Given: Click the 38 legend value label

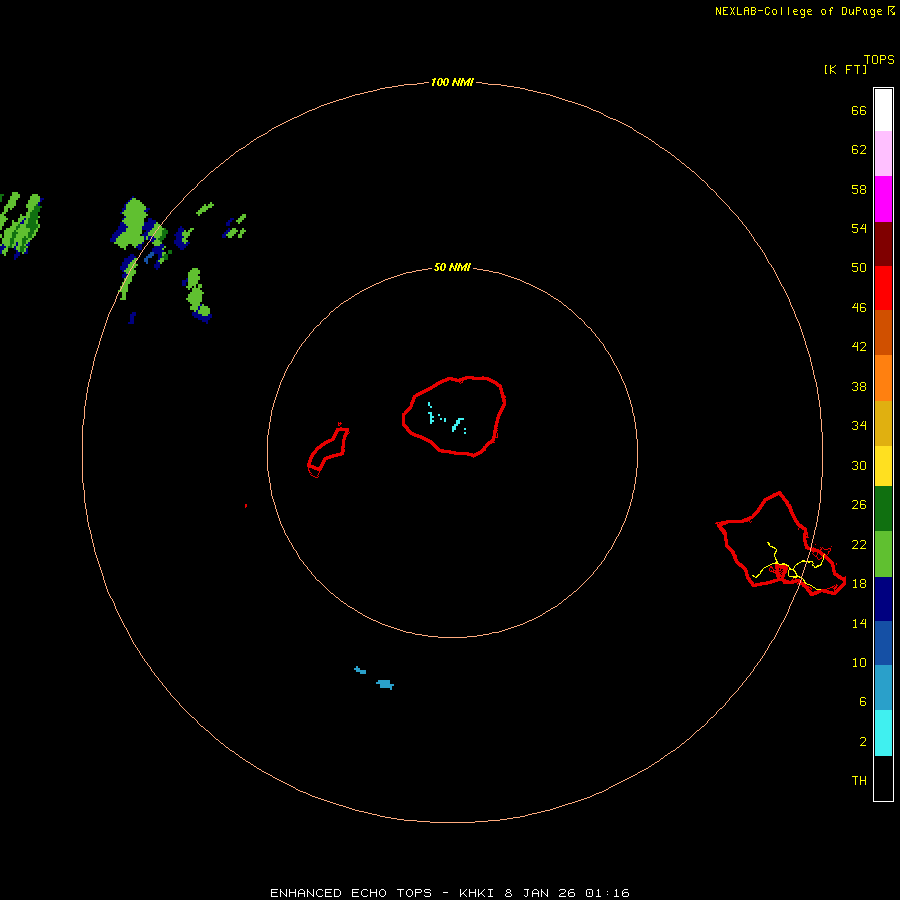Looking at the screenshot, I should coord(859,387).
